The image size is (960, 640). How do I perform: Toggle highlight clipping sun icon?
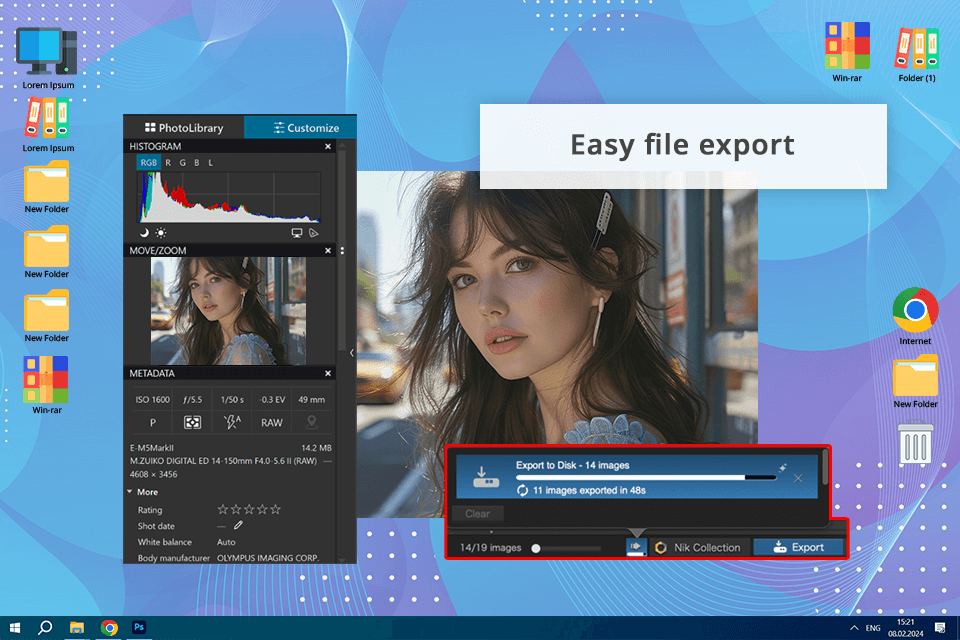click(160, 233)
